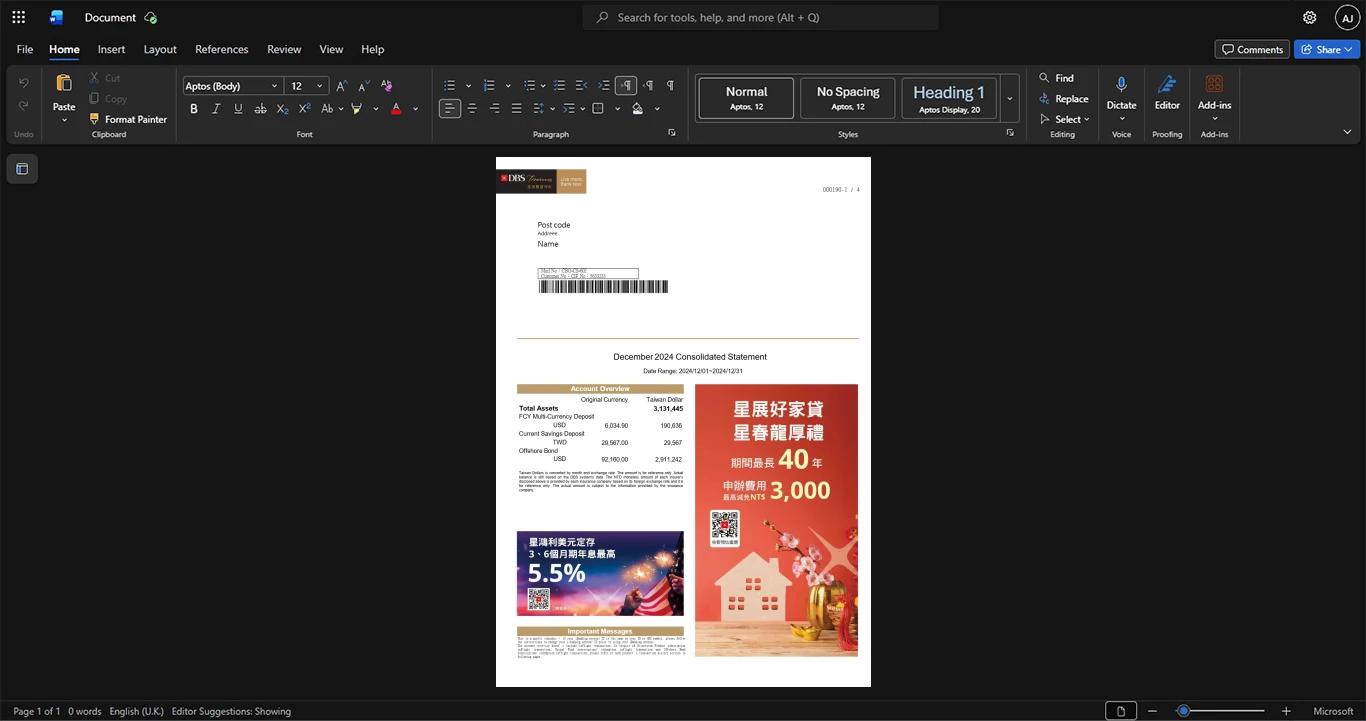The image size is (1366, 721).
Task: Decrease paragraph indent
Action: pyautogui.click(x=581, y=85)
